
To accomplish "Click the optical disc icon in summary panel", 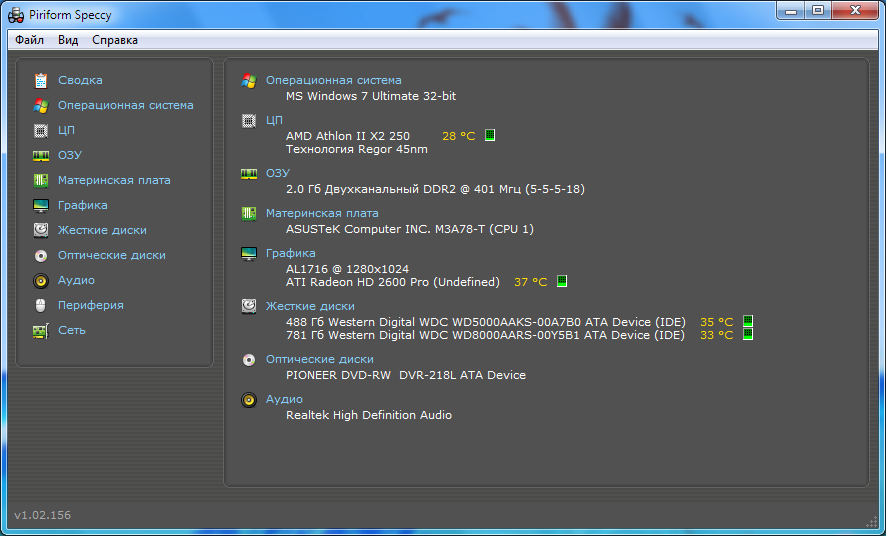I will tap(249, 359).
